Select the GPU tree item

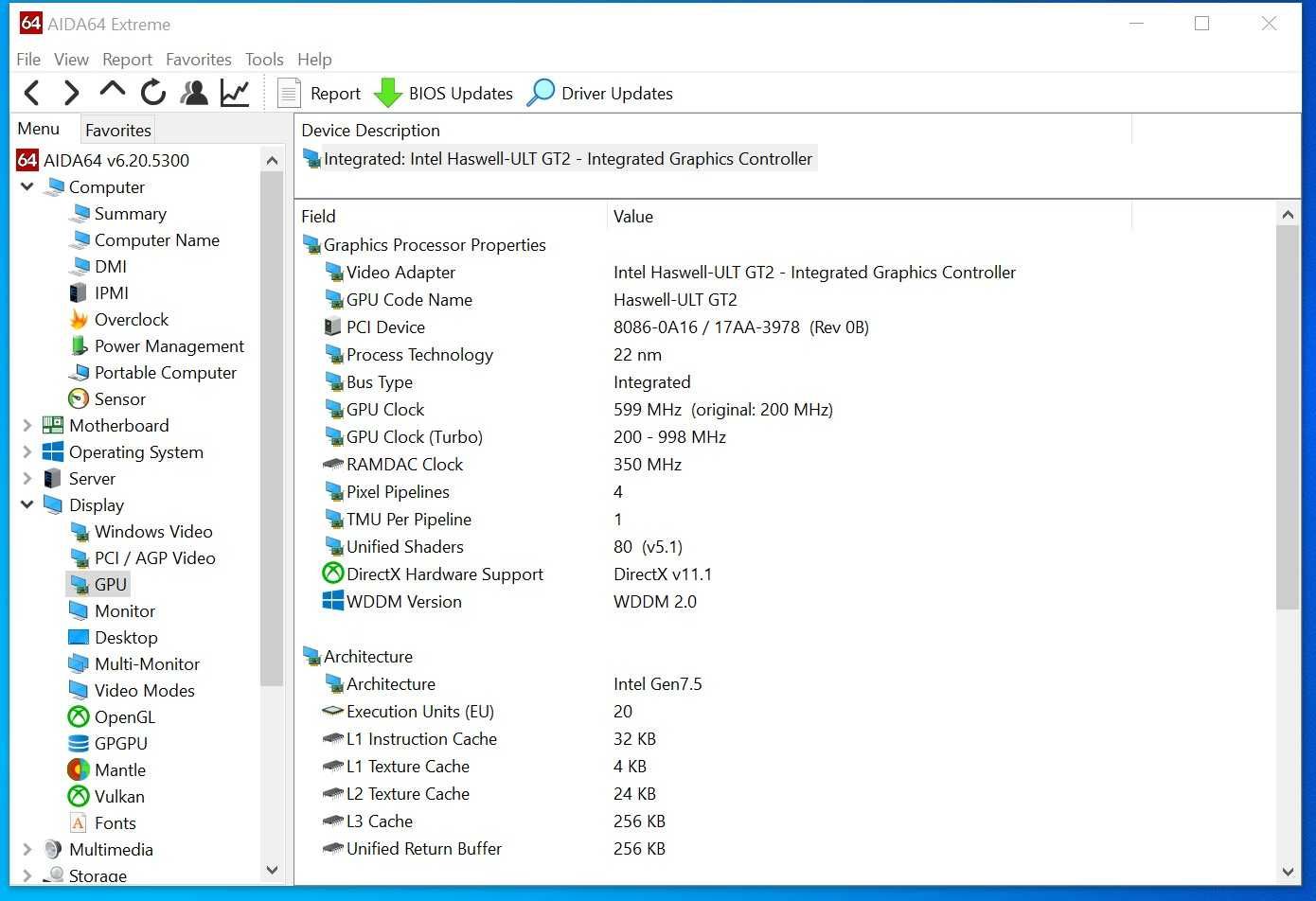[110, 585]
